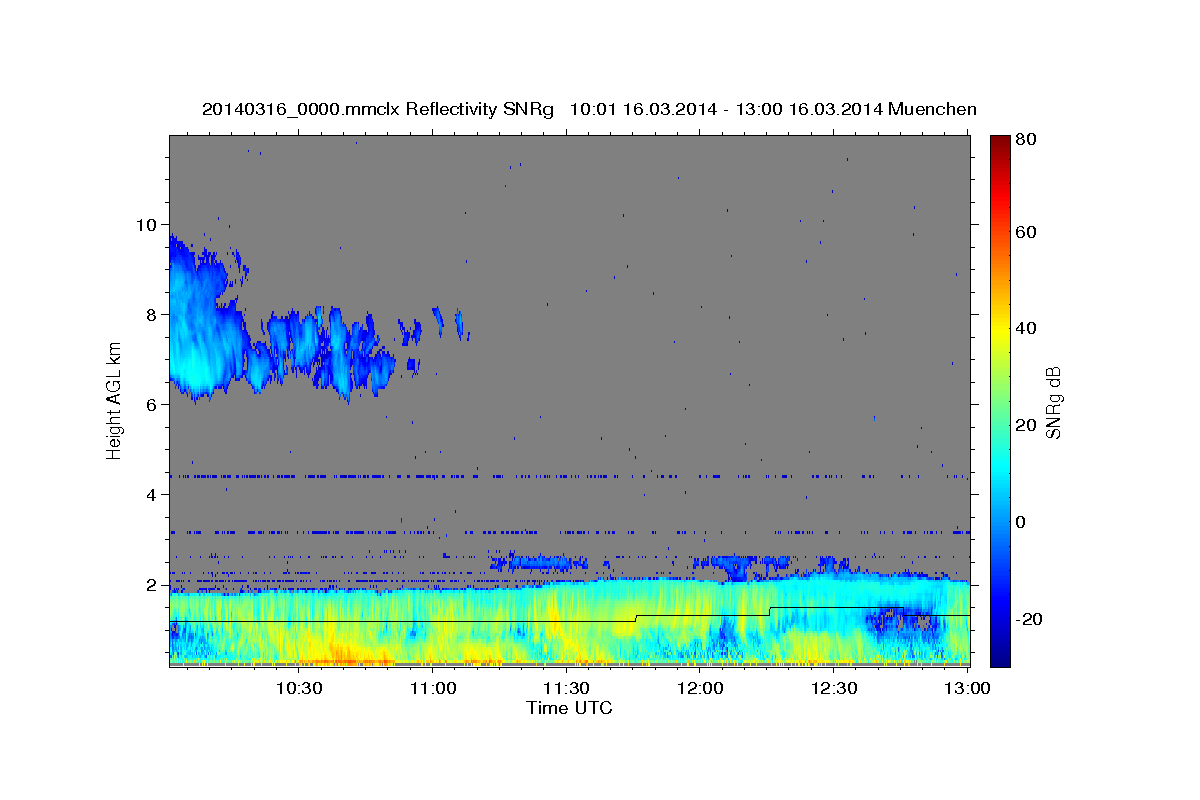Click the height tick label 2
Image resolution: width=1200 pixels, height=800 pixels.
click(153, 584)
